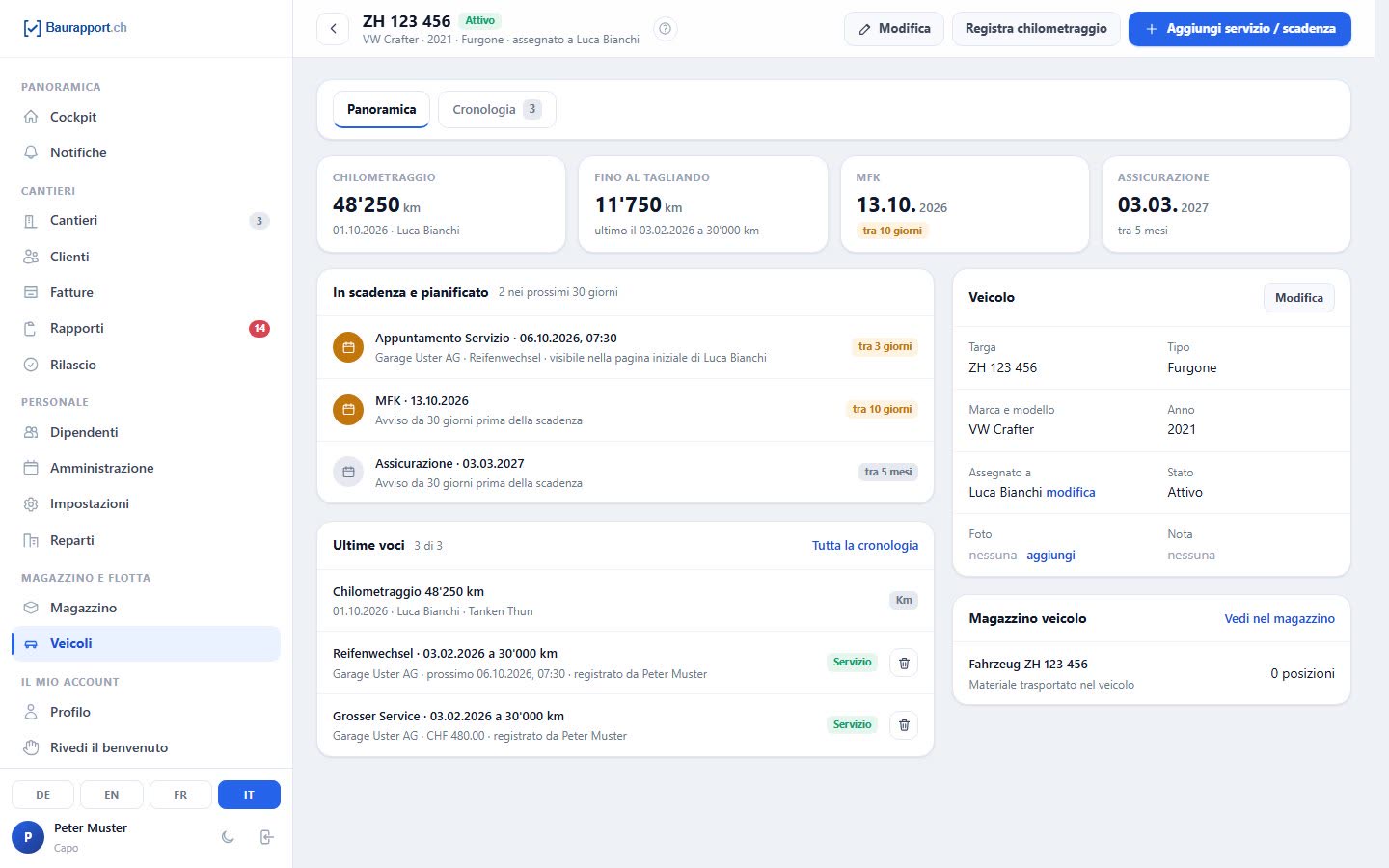The height and width of the screenshot is (868, 1389).
Task: Go back using the chevron arrow button
Action: [x=333, y=29]
